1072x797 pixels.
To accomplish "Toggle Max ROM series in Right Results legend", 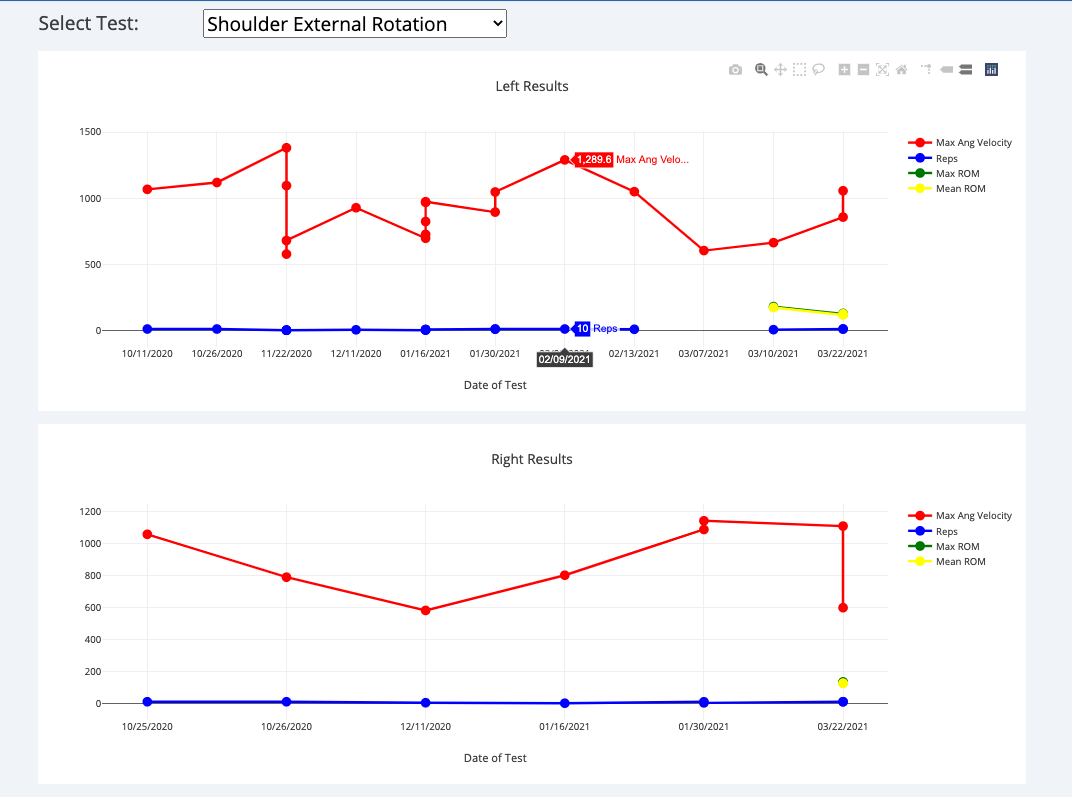I will (956, 547).
